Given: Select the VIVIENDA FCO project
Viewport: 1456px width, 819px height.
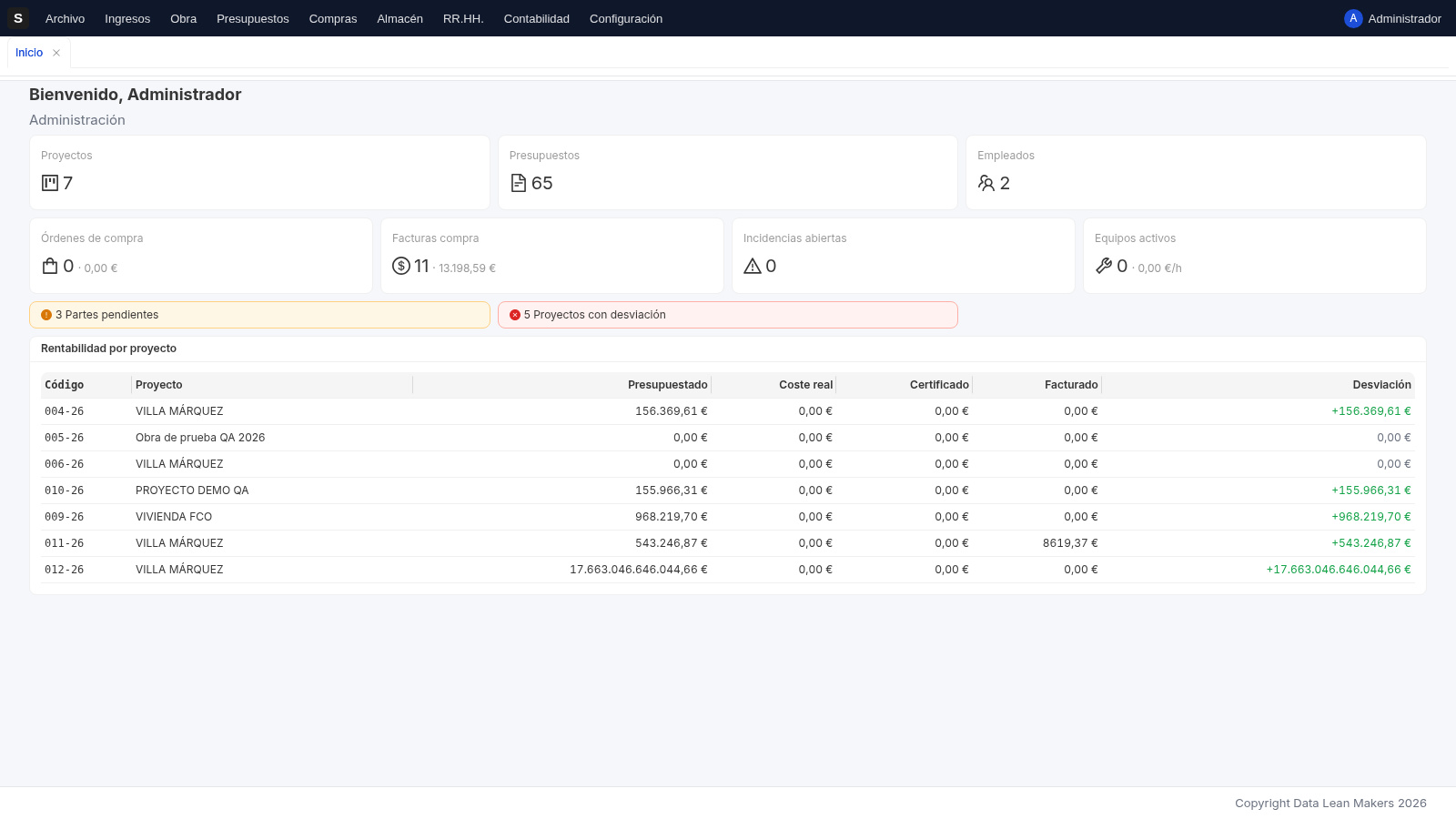Looking at the screenshot, I should 174,517.
